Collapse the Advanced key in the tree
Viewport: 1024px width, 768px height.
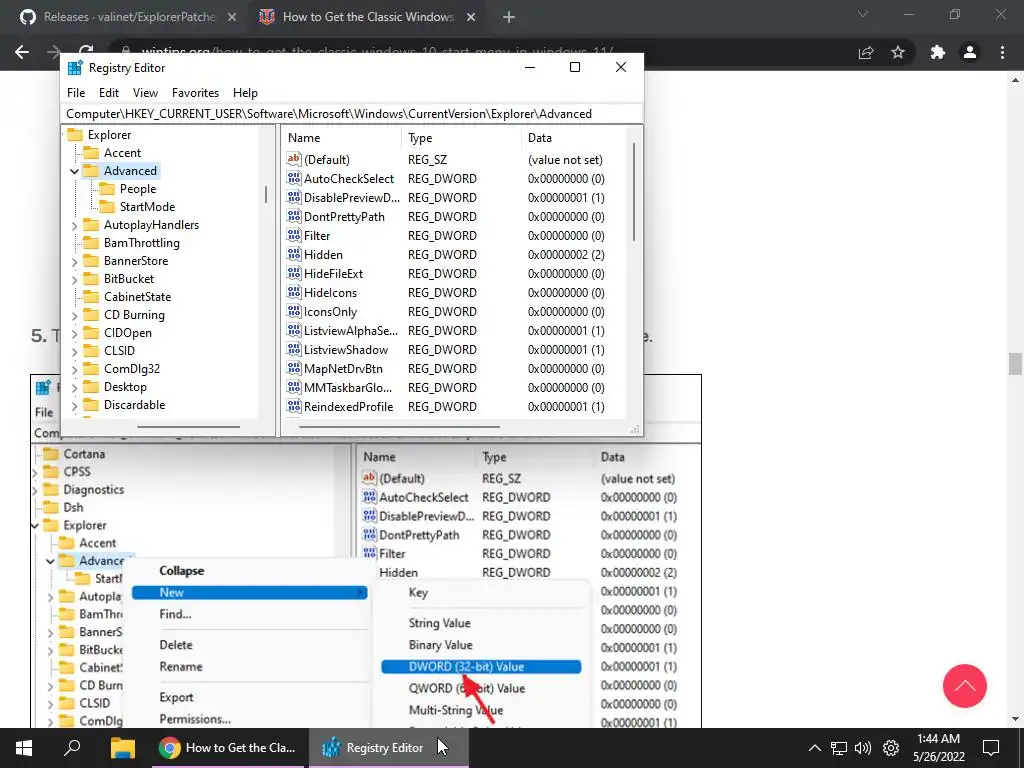(x=74, y=171)
